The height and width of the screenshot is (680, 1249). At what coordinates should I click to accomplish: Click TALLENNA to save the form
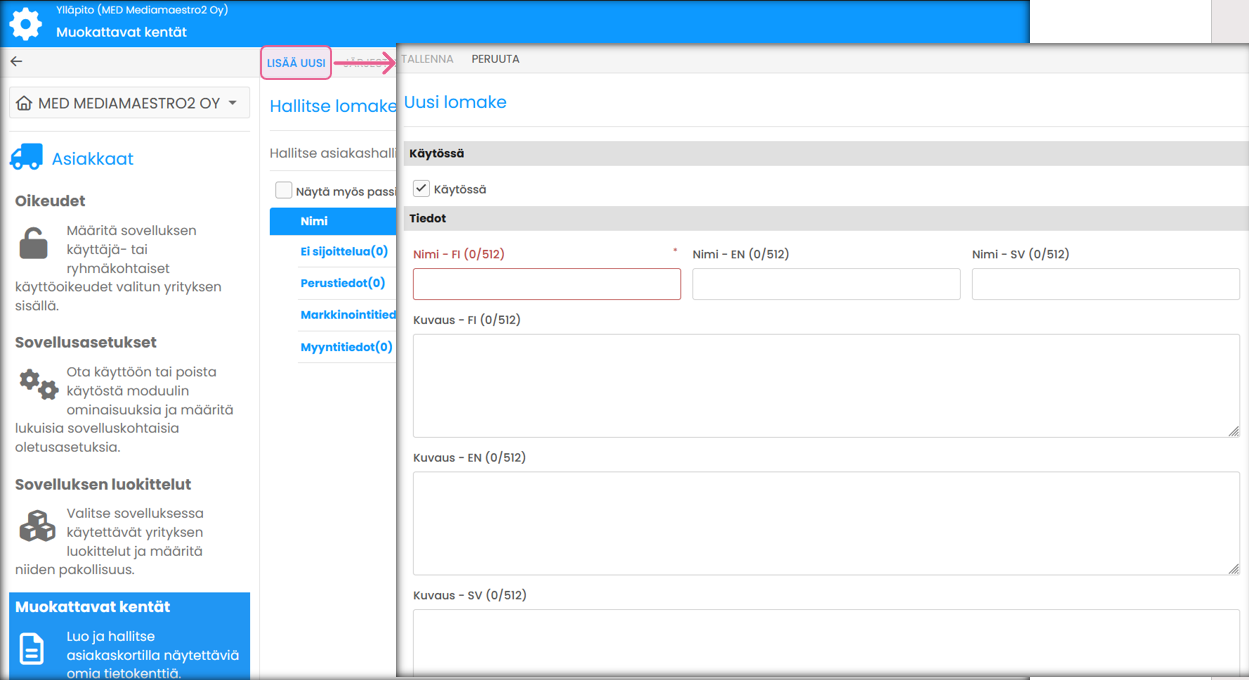point(427,59)
